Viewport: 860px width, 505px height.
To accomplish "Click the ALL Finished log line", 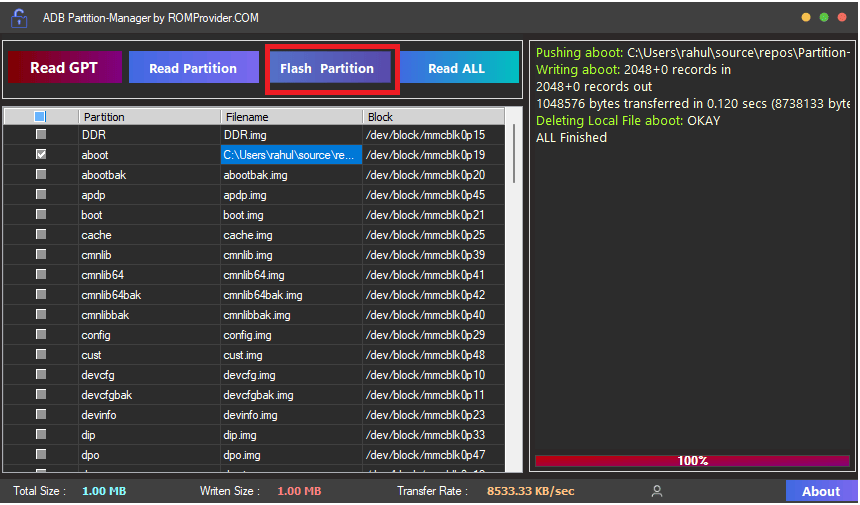I will [571, 138].
